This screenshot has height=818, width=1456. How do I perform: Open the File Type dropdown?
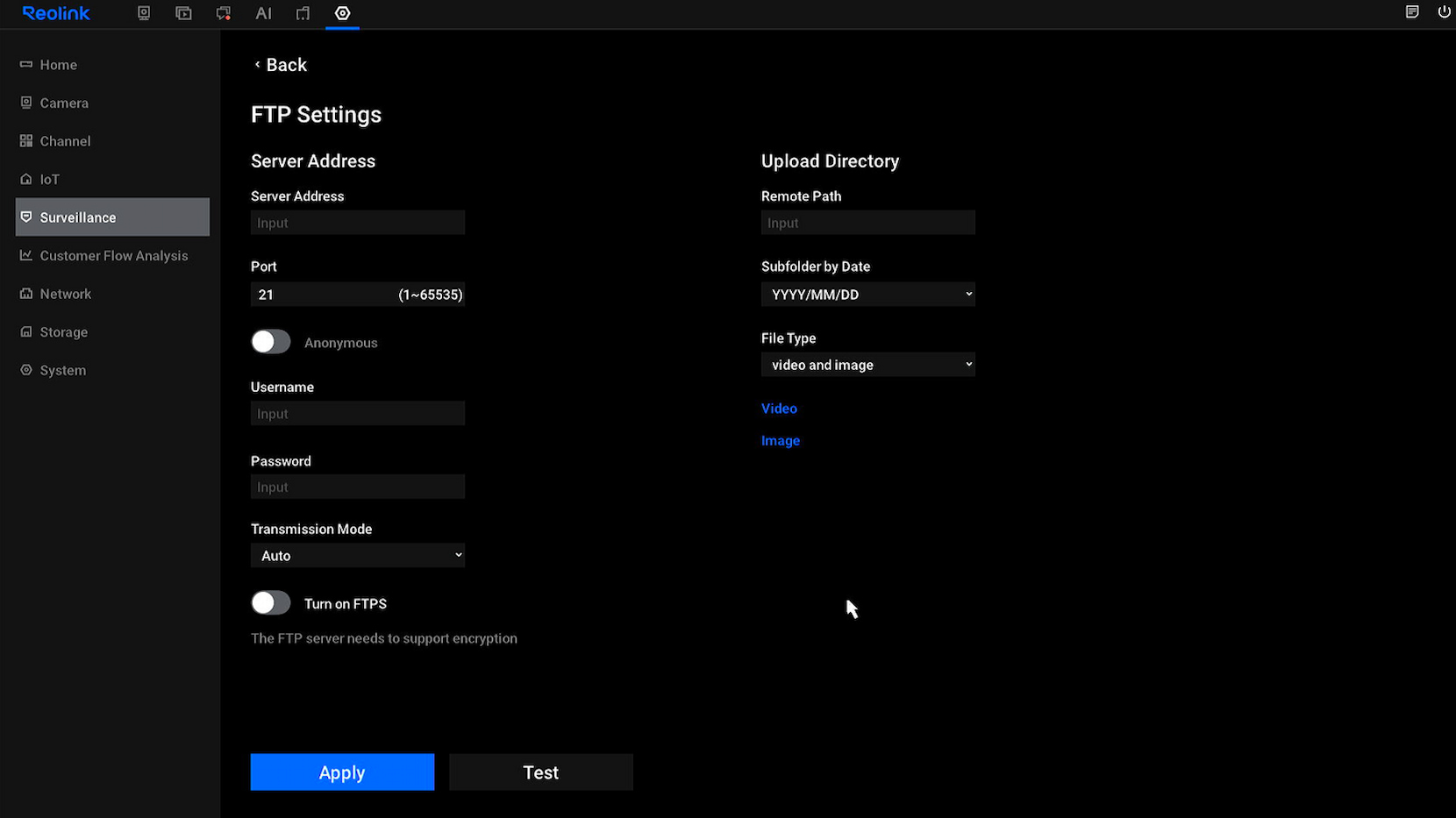pos(868,365)
